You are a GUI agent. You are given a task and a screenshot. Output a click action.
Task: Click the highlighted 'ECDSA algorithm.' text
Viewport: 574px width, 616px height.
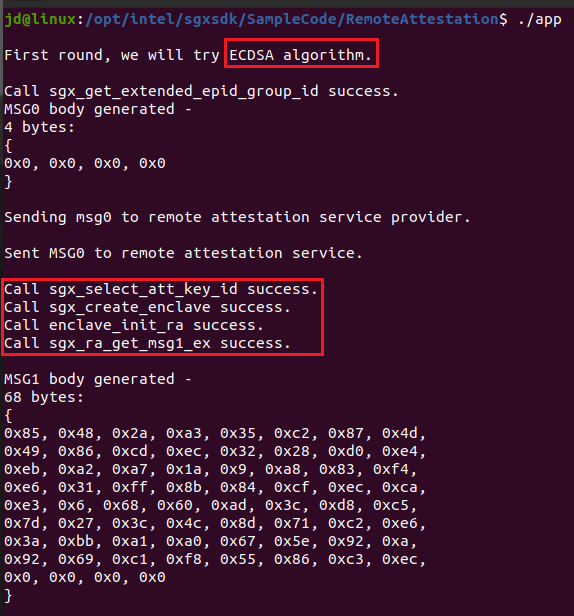301,55
